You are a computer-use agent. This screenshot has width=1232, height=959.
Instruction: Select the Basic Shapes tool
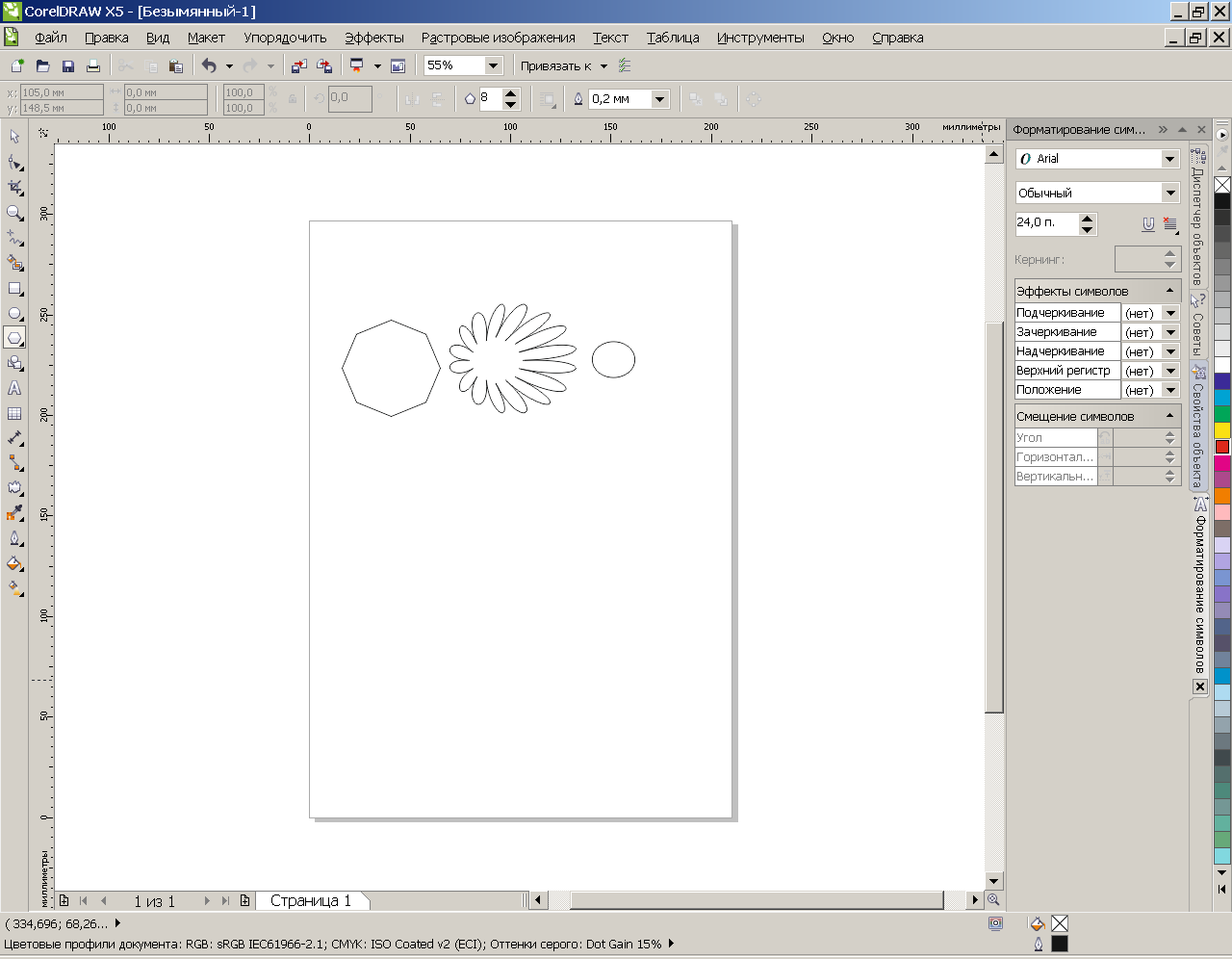(x=14, y=363)
